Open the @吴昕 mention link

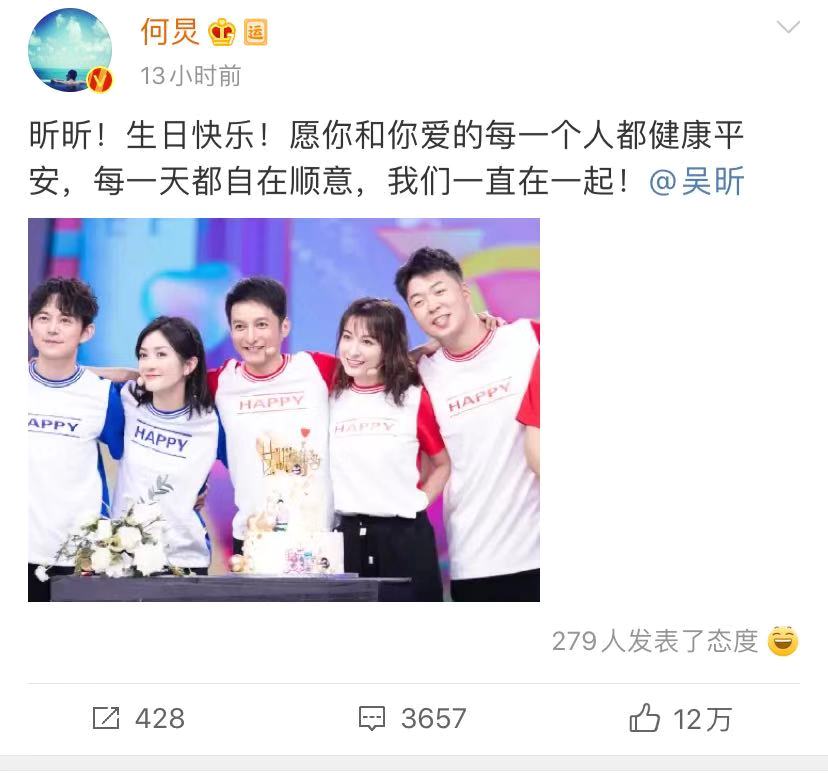coord(697,181)
